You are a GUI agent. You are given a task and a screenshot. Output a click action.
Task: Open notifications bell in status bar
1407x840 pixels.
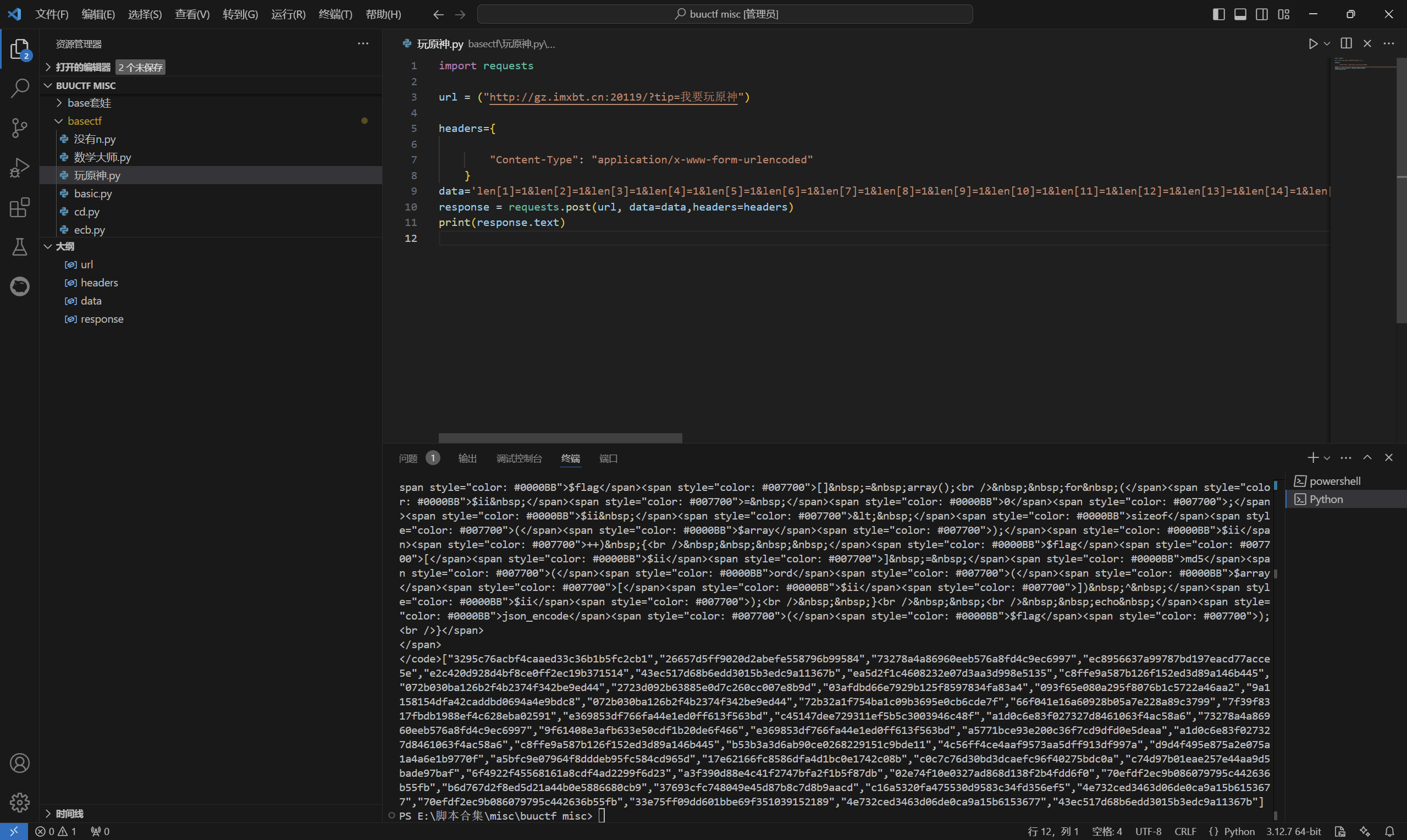[x=1389, y=832]
